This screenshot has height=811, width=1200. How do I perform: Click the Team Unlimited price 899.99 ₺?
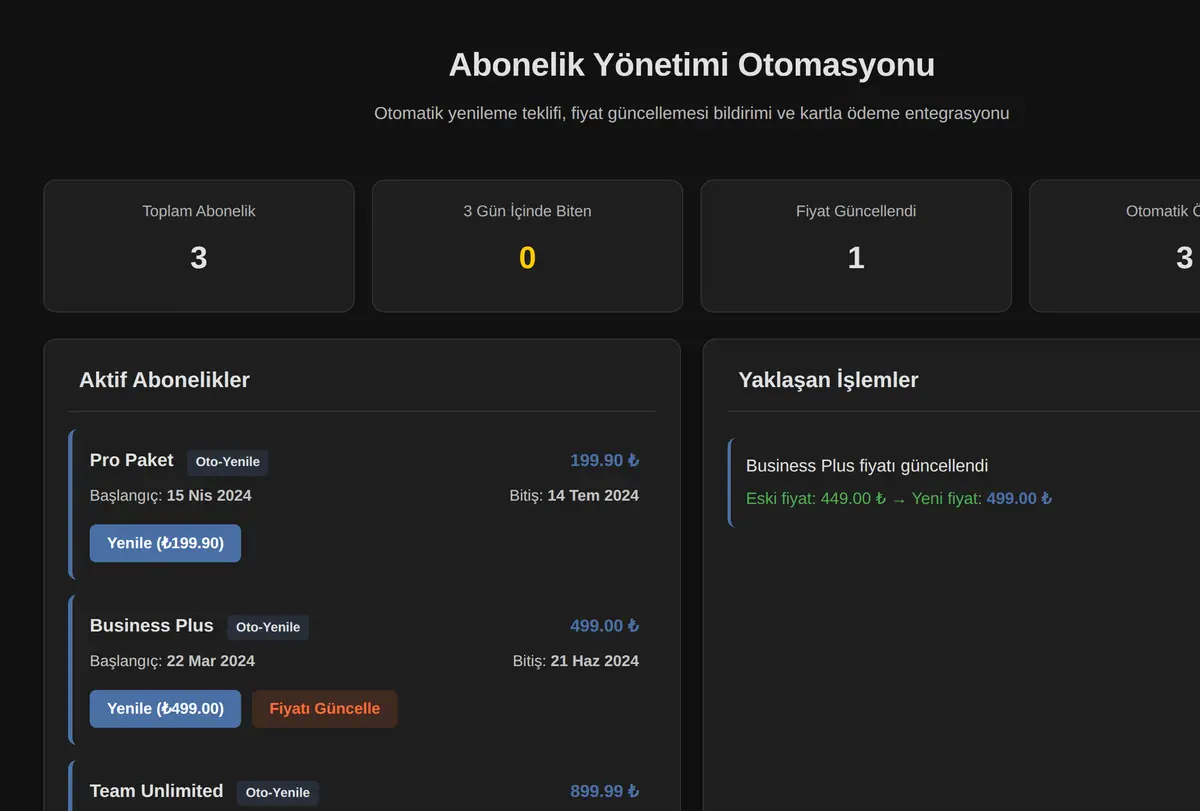point(604,790)
